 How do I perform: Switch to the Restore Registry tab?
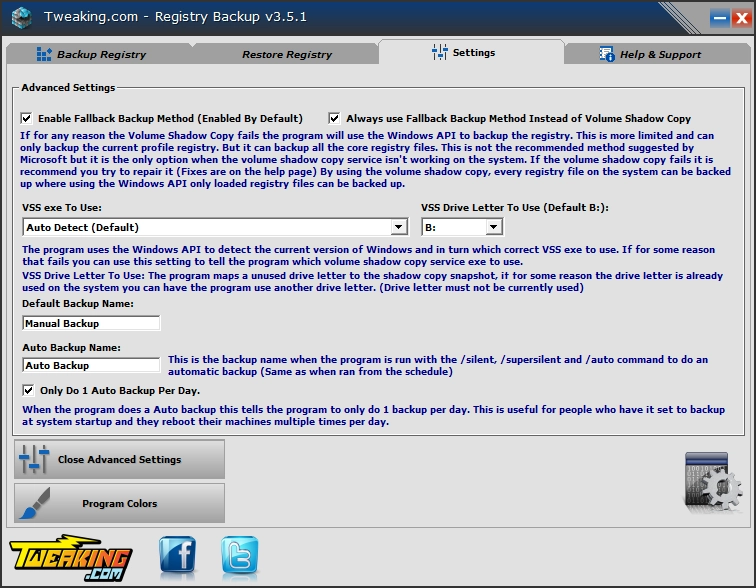[x=287, y=54]
